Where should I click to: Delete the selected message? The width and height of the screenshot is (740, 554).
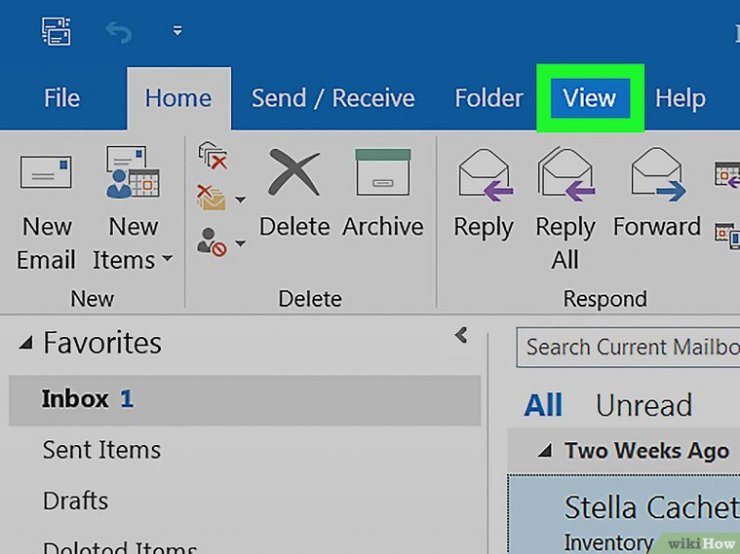[294, 193]
